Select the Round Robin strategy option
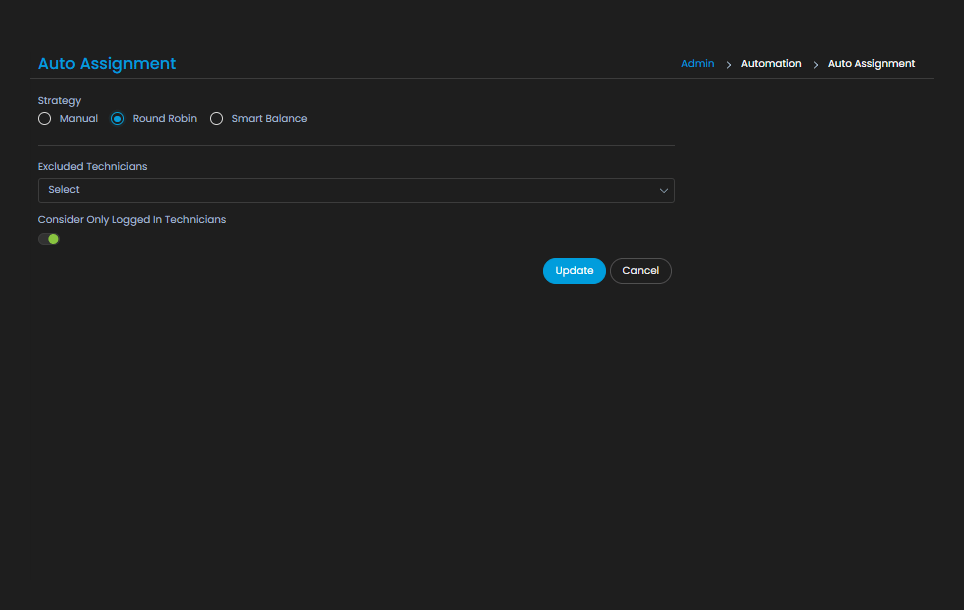Screen dimensions: 964x610 (117, 119)
